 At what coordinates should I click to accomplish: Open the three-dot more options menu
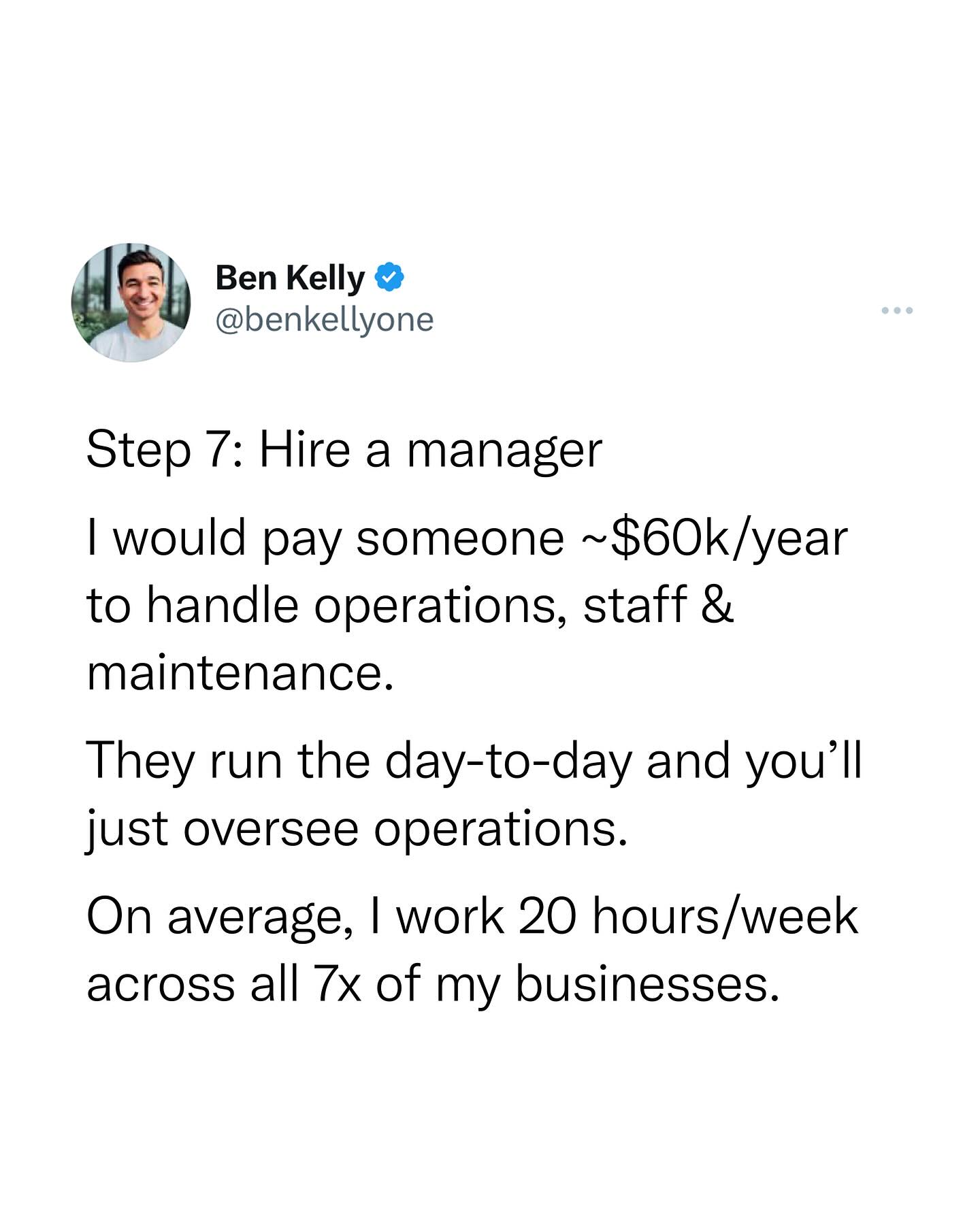896,311
